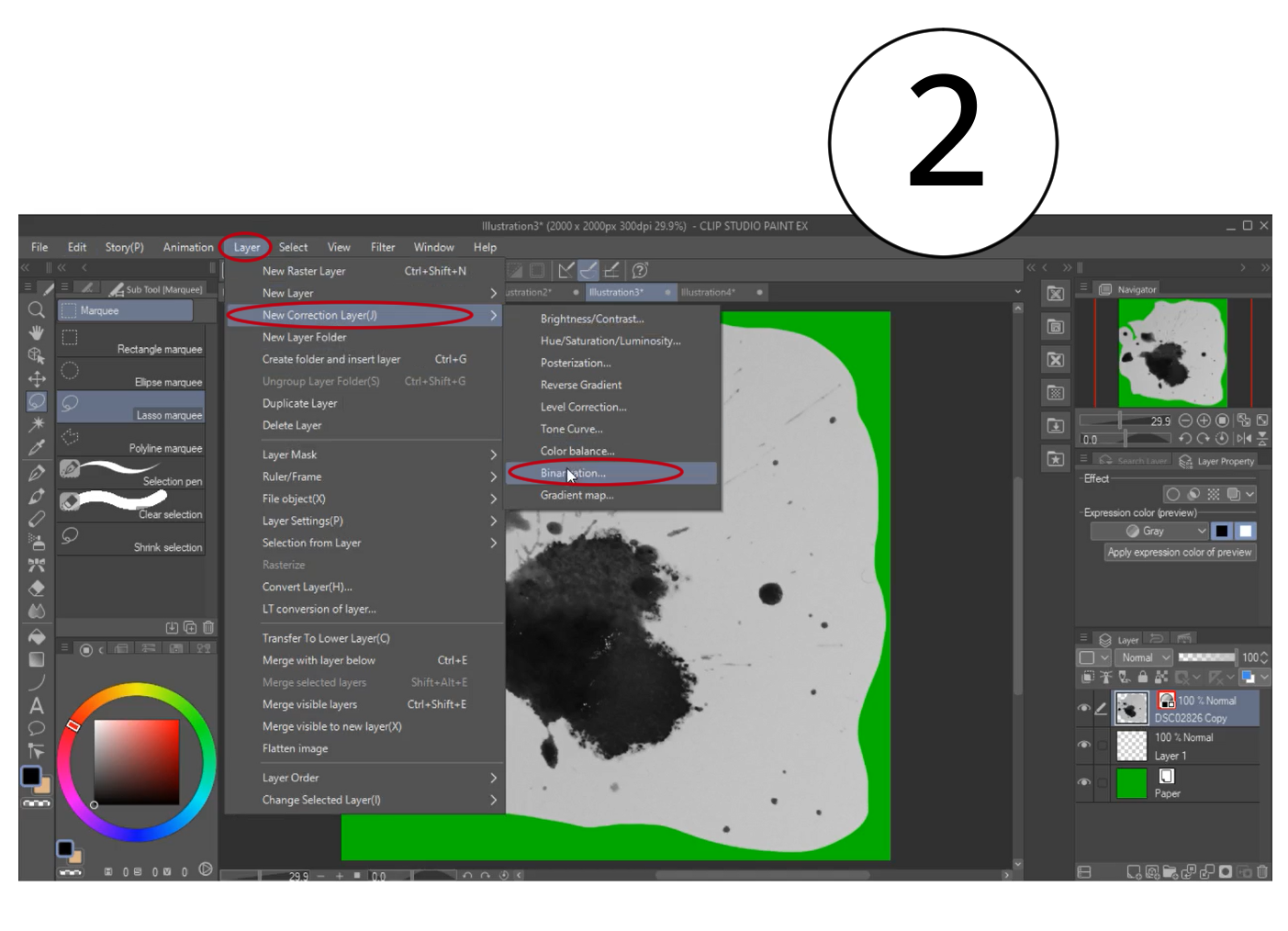Select the Eyedropper tool

(38, 445)
